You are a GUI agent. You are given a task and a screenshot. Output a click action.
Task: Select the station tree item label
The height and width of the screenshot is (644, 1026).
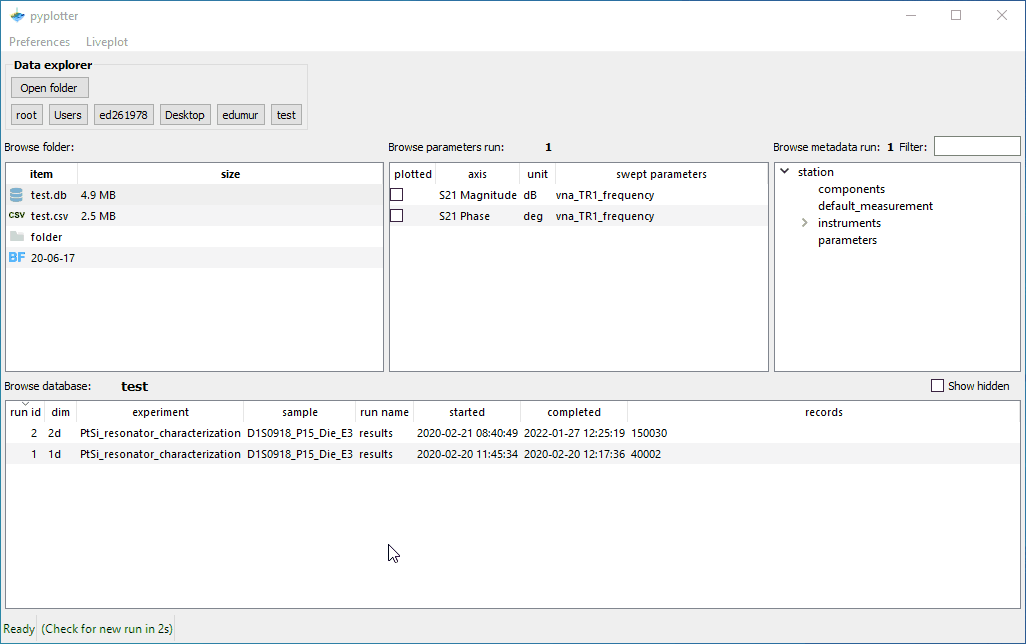pos(815,172)
